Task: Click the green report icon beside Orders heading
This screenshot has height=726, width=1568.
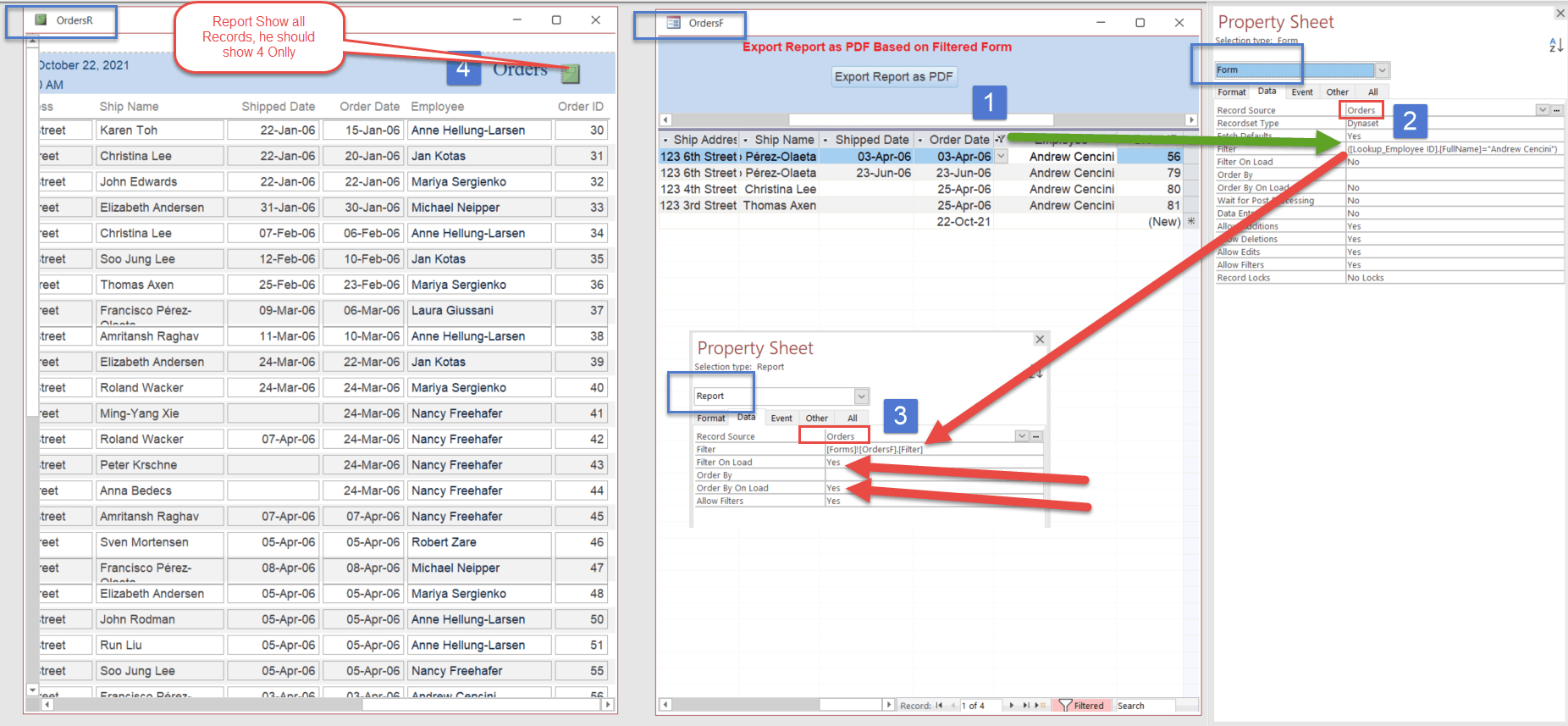Action: pos(571,74)
